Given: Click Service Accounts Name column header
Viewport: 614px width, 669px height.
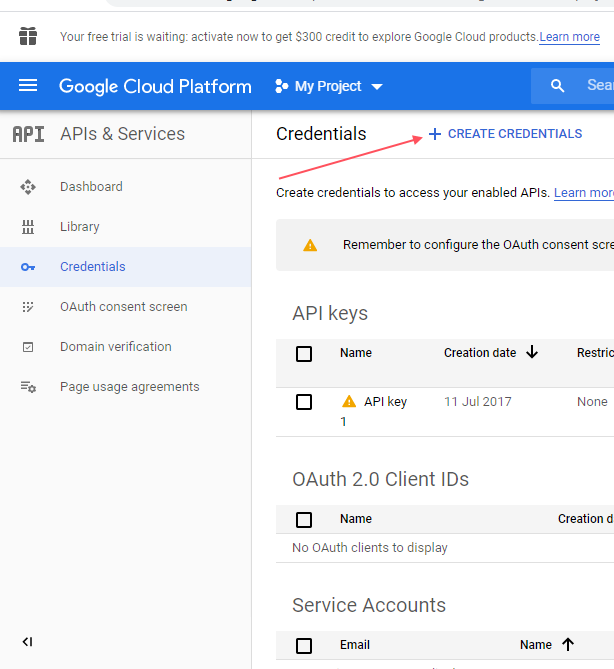Looking at the screenshot, I should 536,645.
